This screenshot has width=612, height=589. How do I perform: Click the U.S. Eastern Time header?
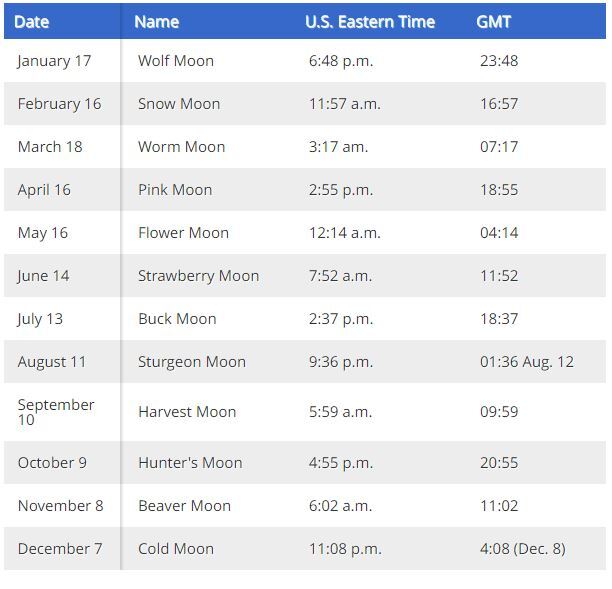pos(370,22)
